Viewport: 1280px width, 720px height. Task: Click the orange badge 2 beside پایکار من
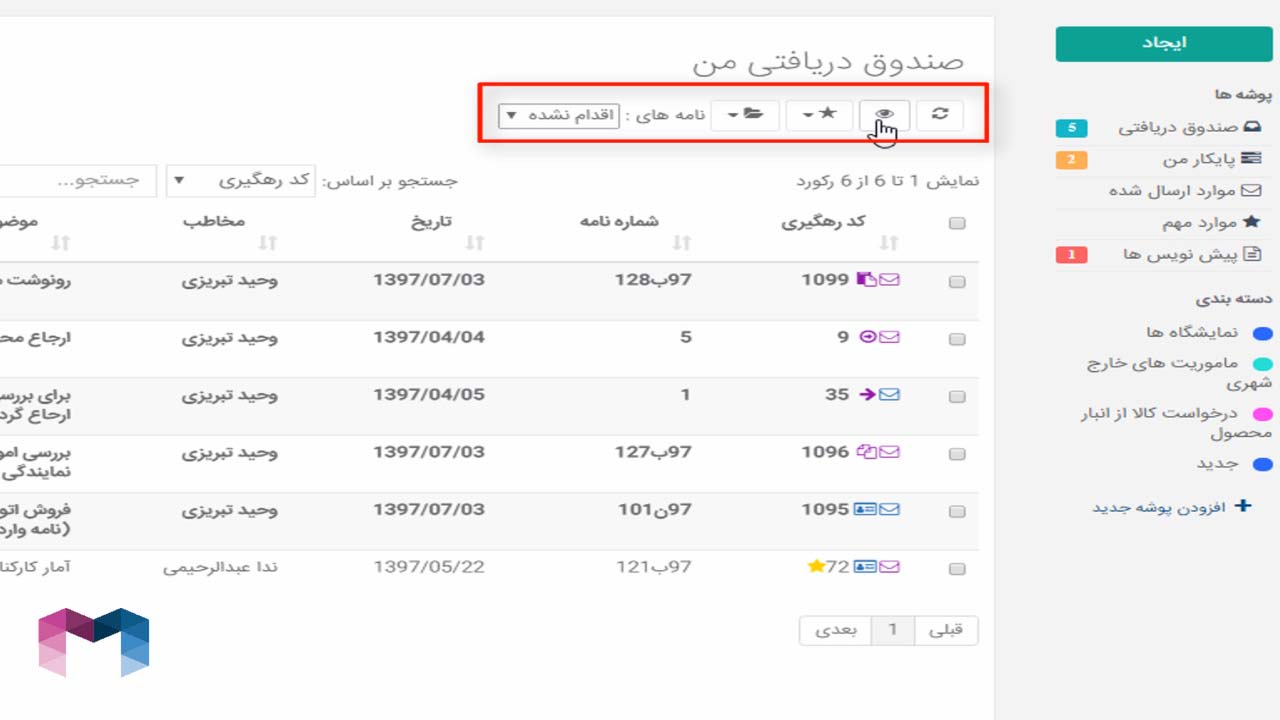pos(1071,160)
